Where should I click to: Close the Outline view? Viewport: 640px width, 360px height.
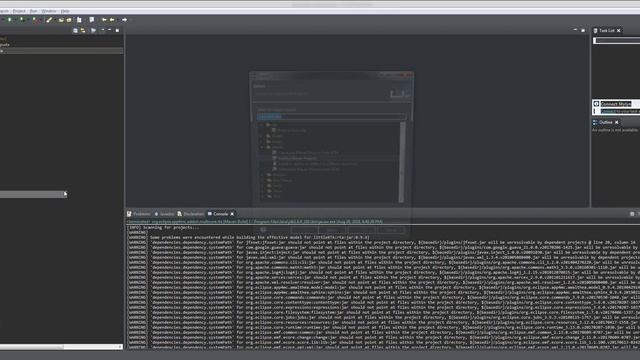pyautogui.click(x=617, y=122)
